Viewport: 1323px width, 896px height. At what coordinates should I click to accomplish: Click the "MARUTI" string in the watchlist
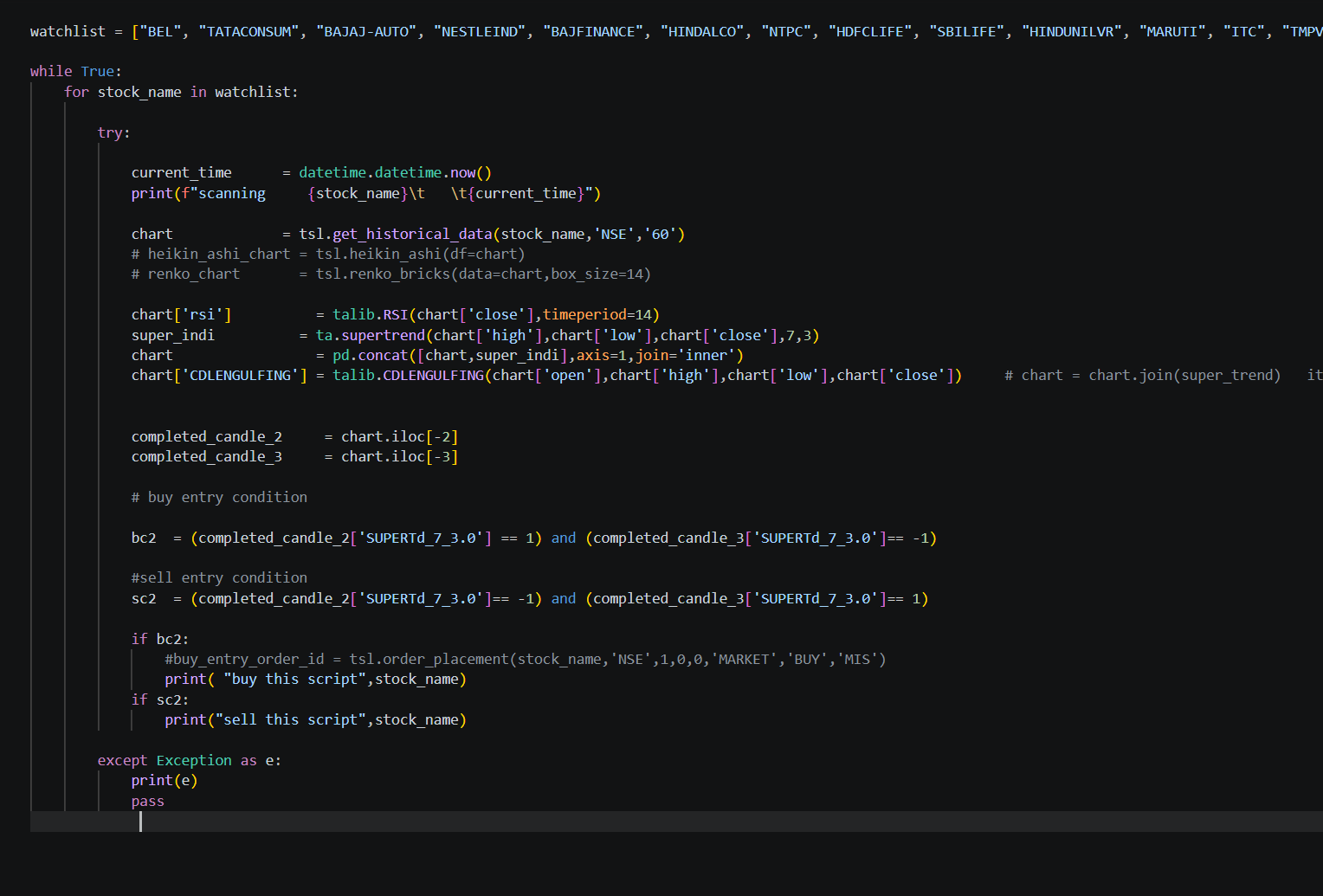click(1173, 32)
